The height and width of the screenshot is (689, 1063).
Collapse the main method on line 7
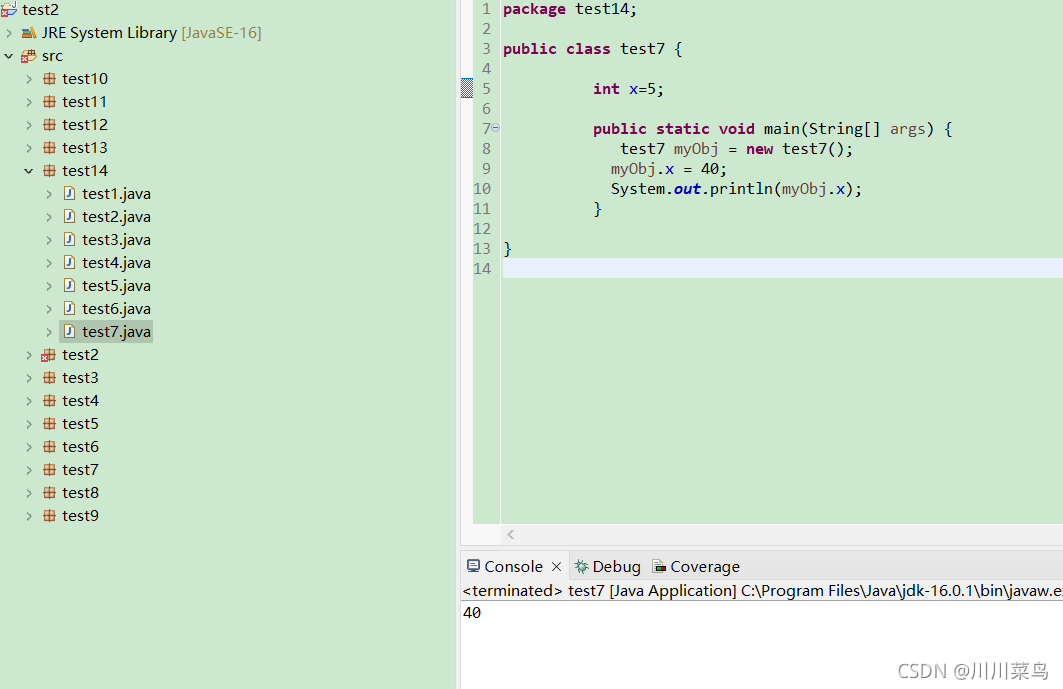click(496, 127)
